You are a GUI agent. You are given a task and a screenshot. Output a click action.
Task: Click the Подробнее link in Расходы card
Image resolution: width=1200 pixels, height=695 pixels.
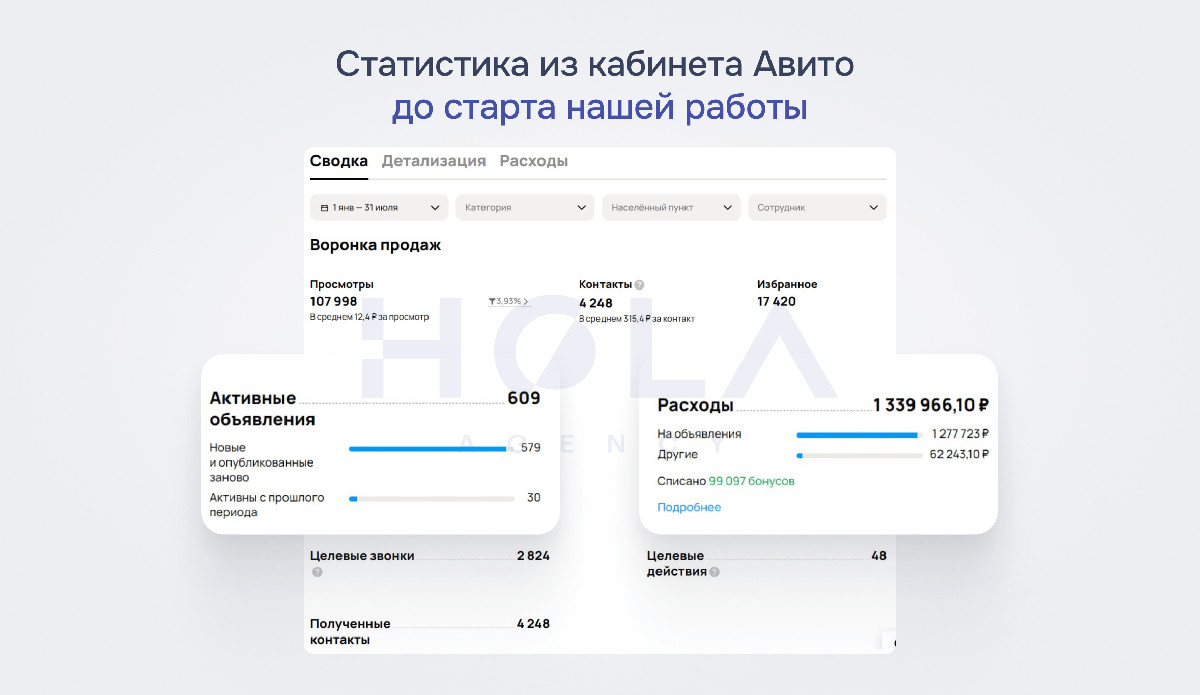tap(689, 507)
